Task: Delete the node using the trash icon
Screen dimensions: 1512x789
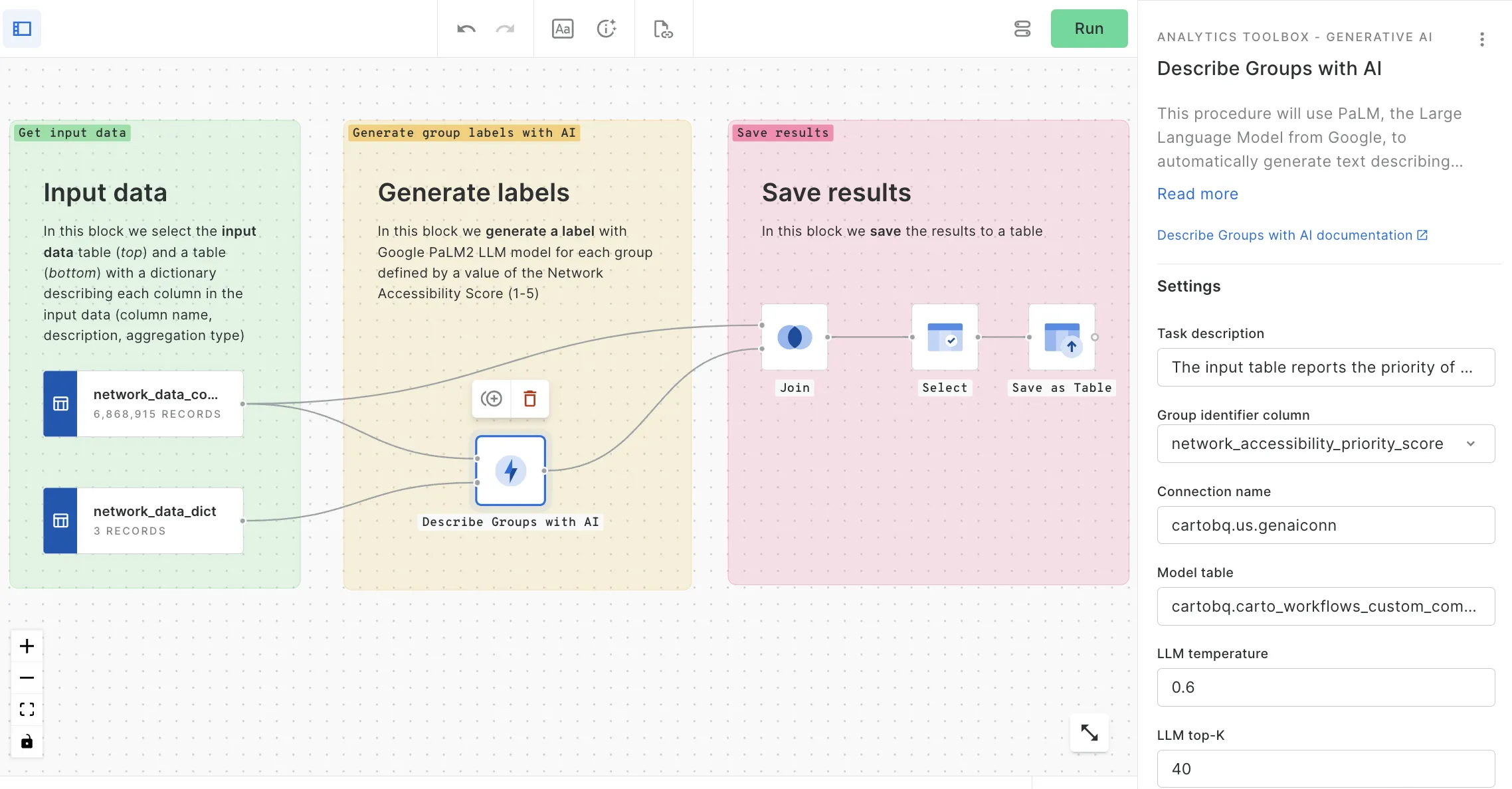Action: tap(529, 399)
